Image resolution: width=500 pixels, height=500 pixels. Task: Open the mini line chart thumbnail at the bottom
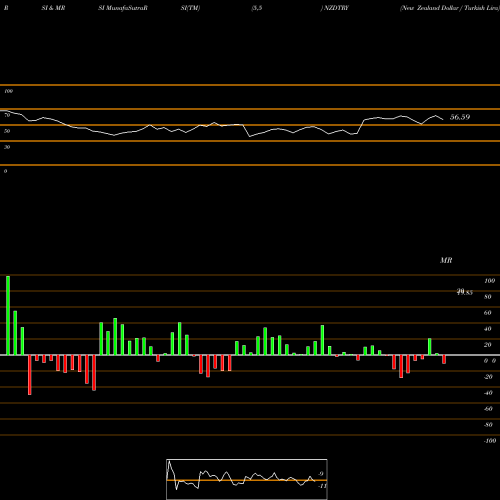(x=247, y=479)
